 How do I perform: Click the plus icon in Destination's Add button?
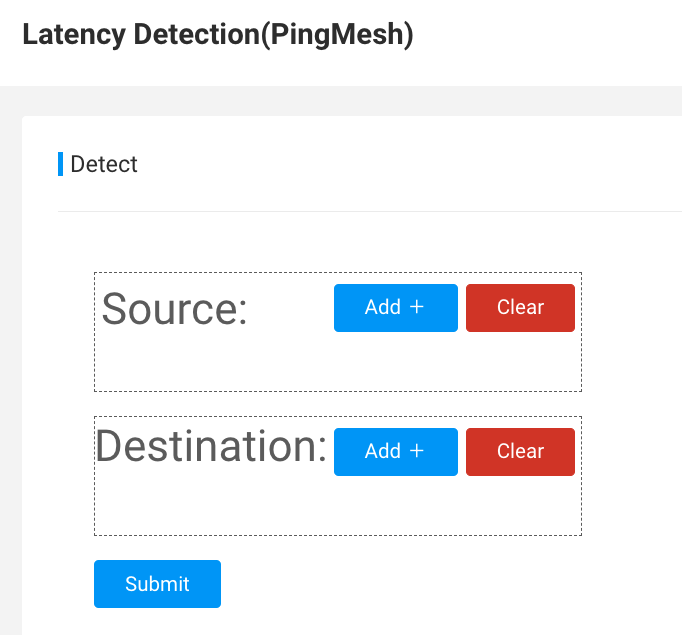pos(417,451)
